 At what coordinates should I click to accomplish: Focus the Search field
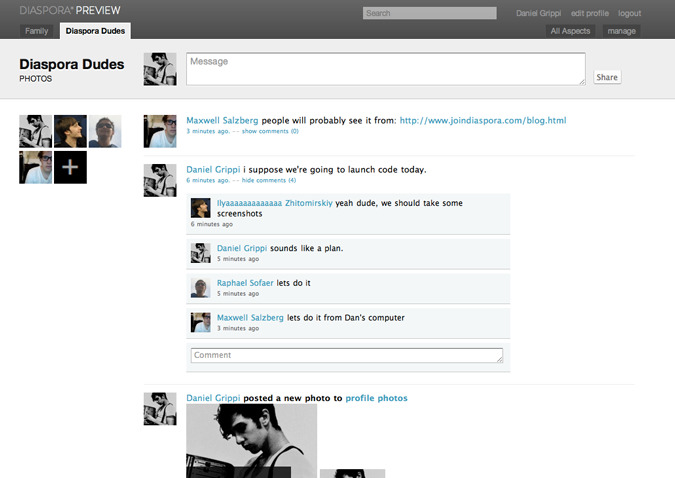(430, 13)
